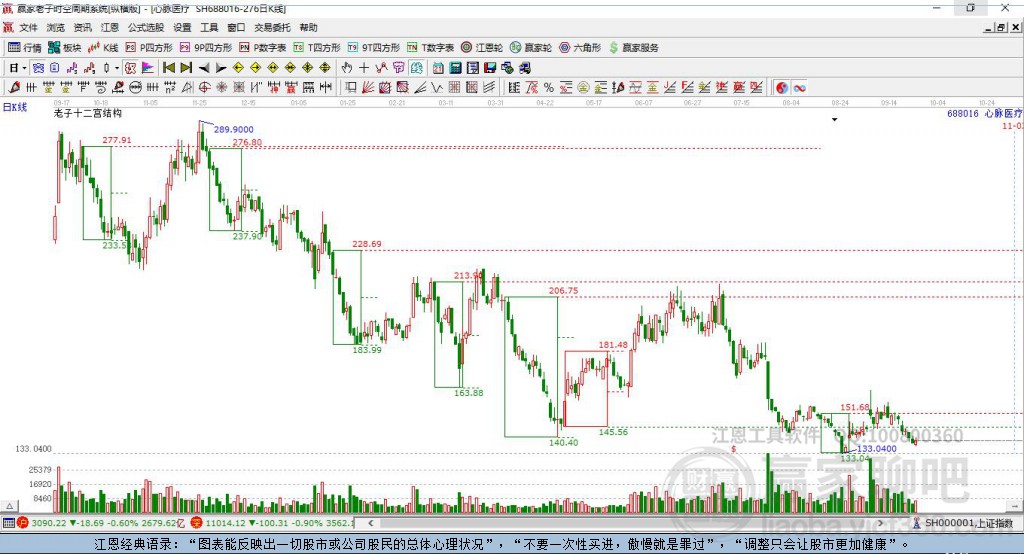Open the 9T四方形 tool
Viewport: 1024px width, 554px height.
pyautogui.click(x=374, y=48)
